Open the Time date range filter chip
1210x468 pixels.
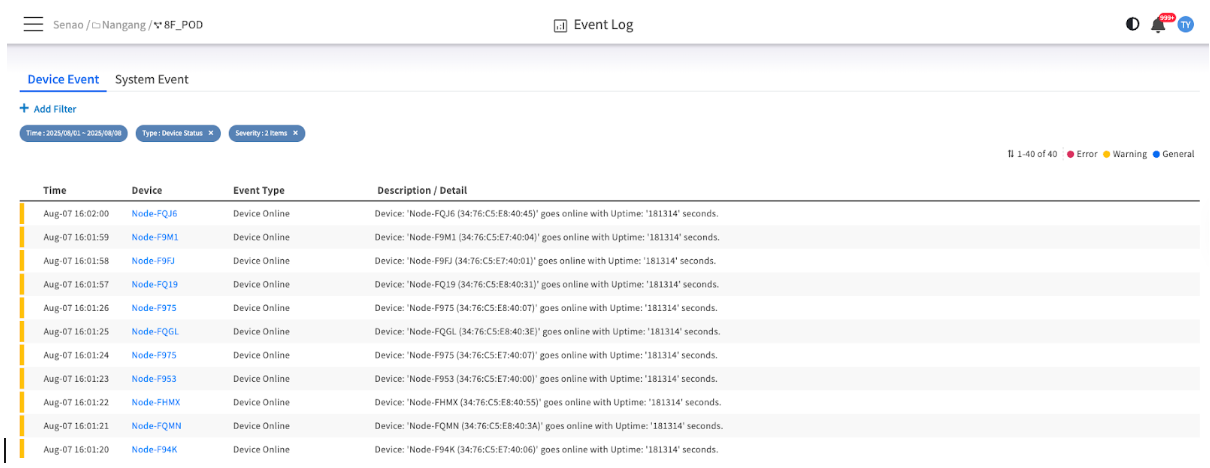pos(73,133)
